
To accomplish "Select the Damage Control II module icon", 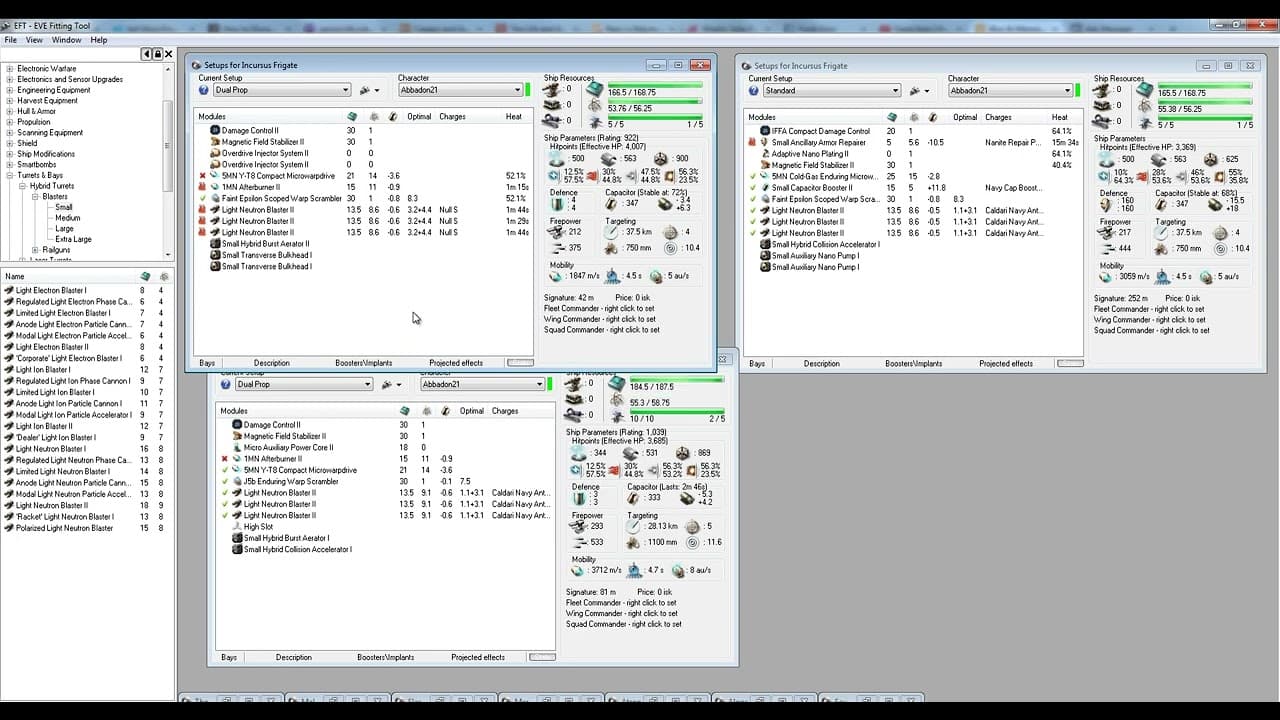I will [x=214, y=131].
